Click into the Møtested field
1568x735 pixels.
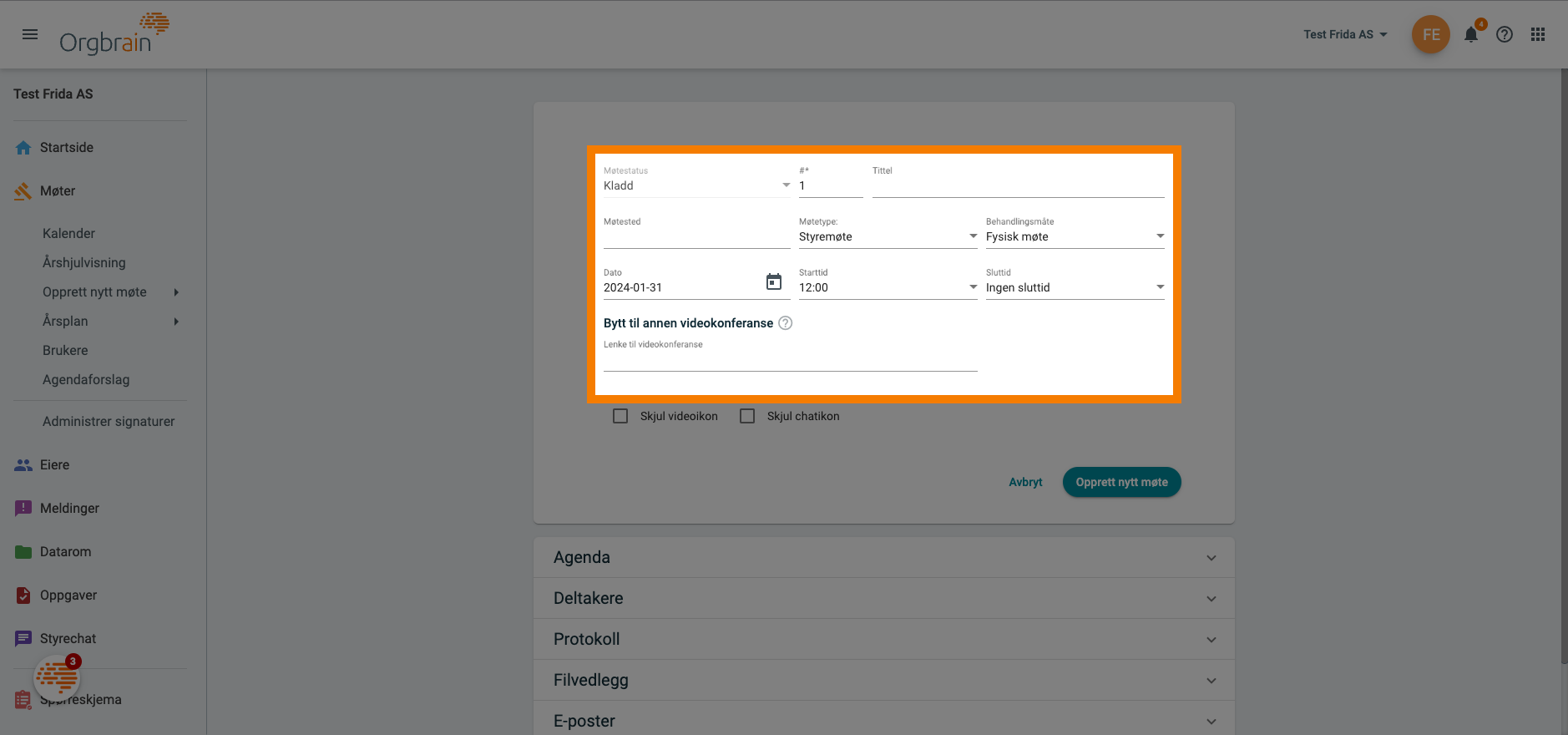pos(696,237)
